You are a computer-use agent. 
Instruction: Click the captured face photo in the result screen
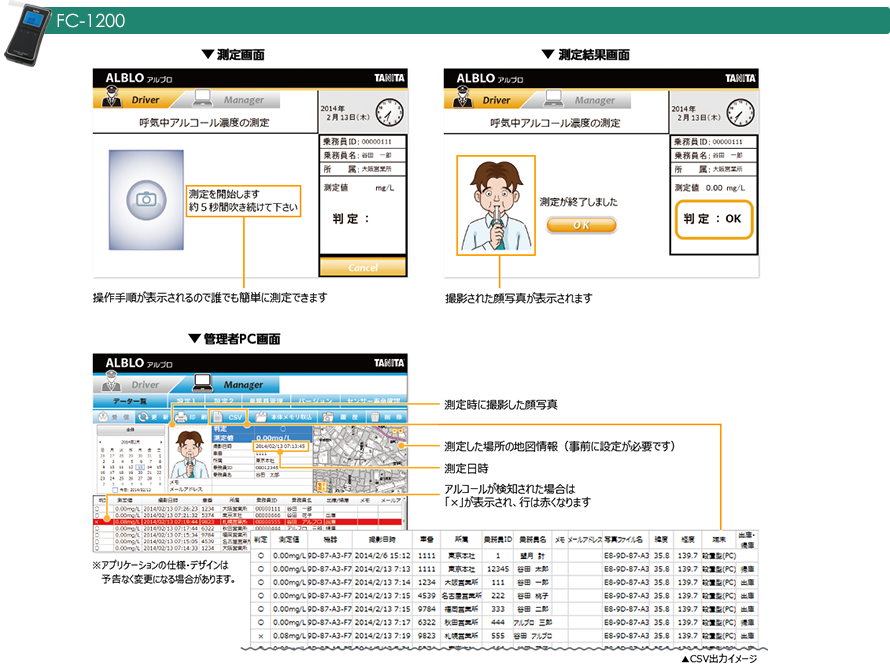pos(496,206)
